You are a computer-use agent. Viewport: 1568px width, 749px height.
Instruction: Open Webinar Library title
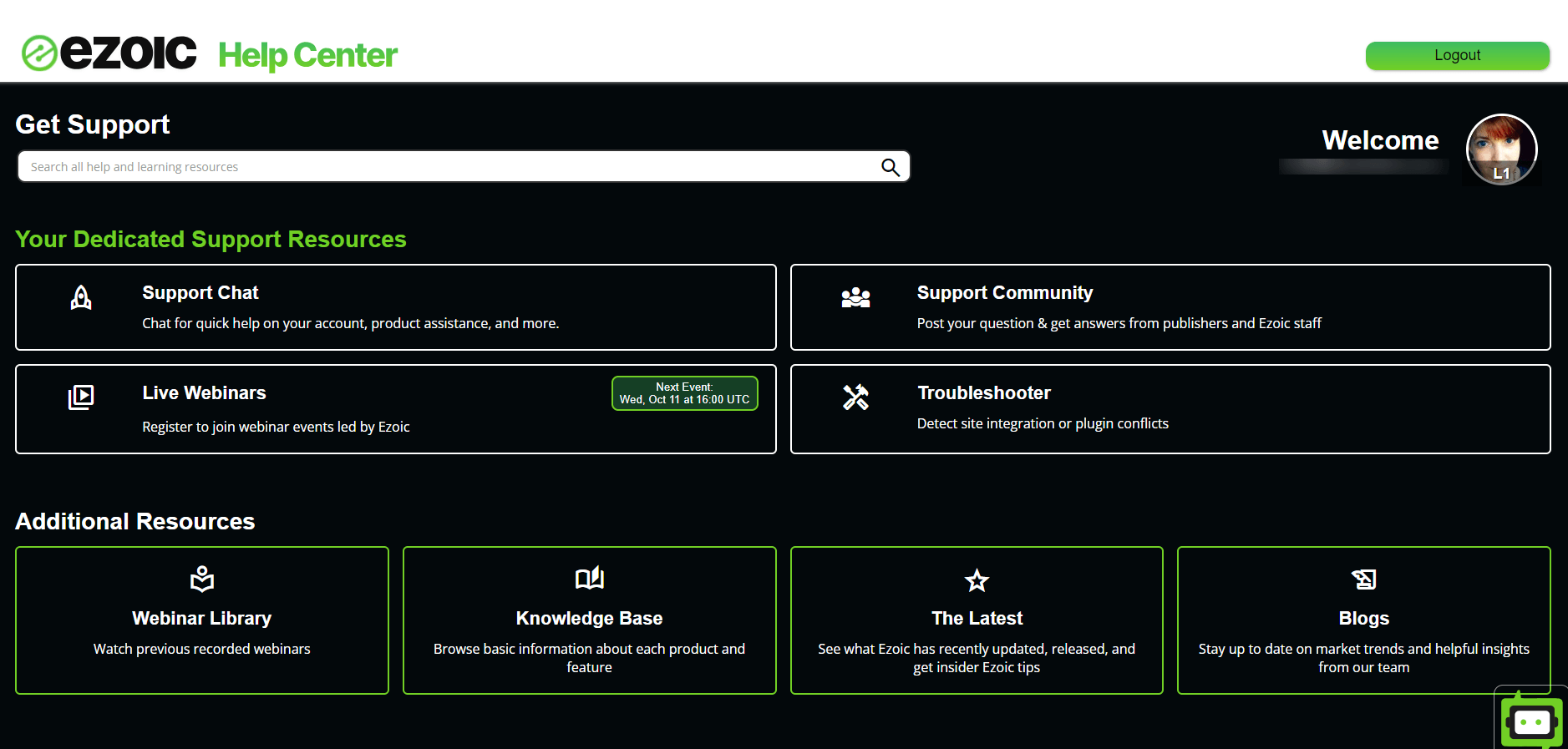pyautogui.click(x=202, y=619)
